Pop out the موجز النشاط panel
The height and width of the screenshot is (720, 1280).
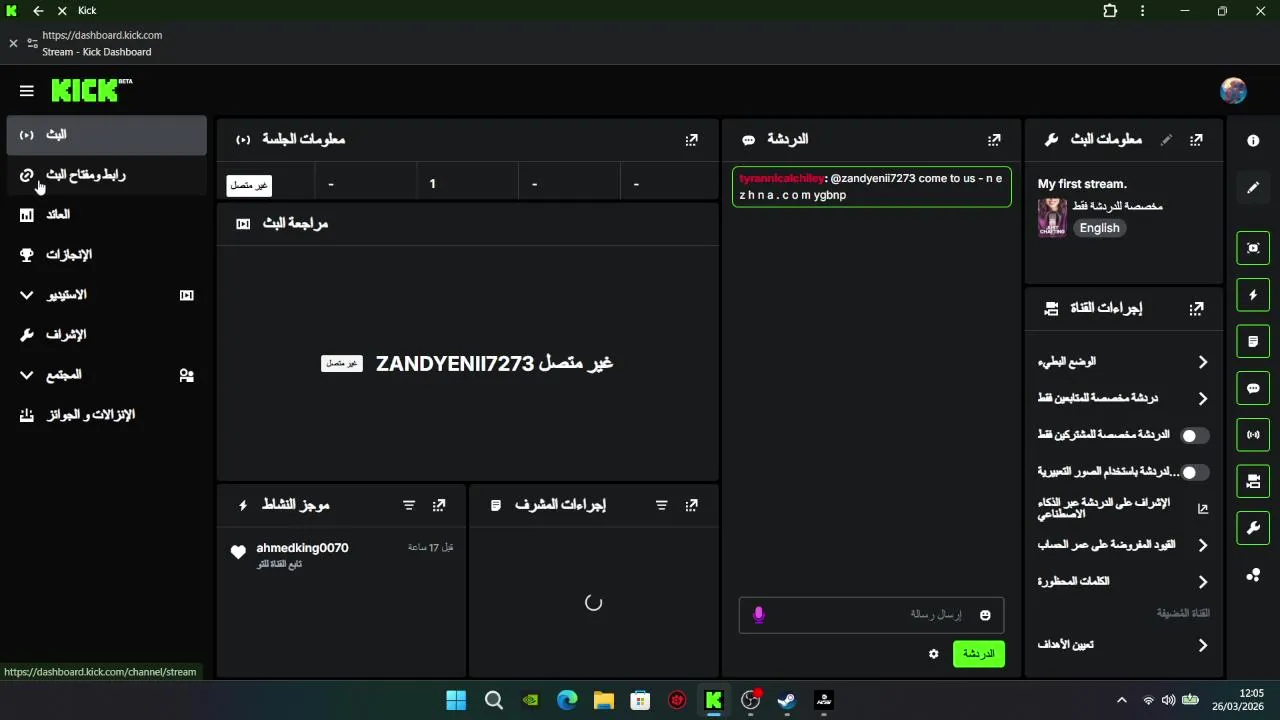pyautogui.click(x=439, y=506)
